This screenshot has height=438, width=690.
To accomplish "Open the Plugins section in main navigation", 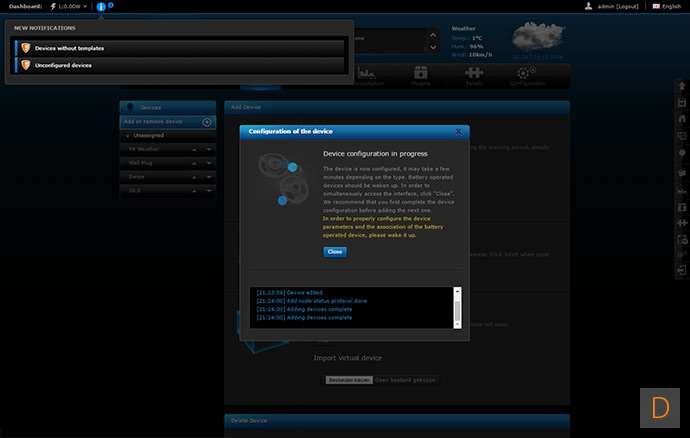I will click(421, 76).
